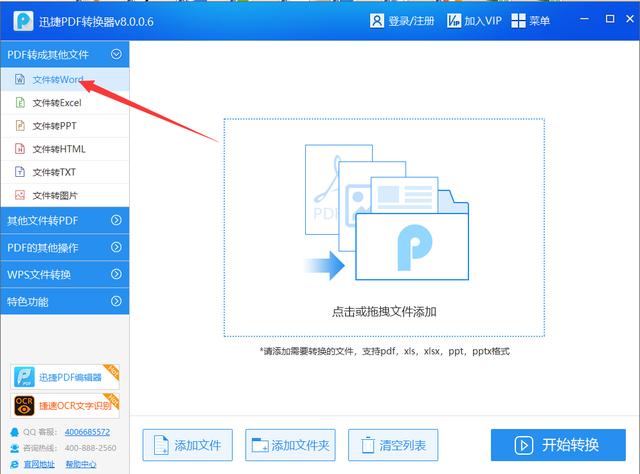This screenshot has width=640, height=474.
Task: Open the 特色功能 category
Action: point(65,301)
